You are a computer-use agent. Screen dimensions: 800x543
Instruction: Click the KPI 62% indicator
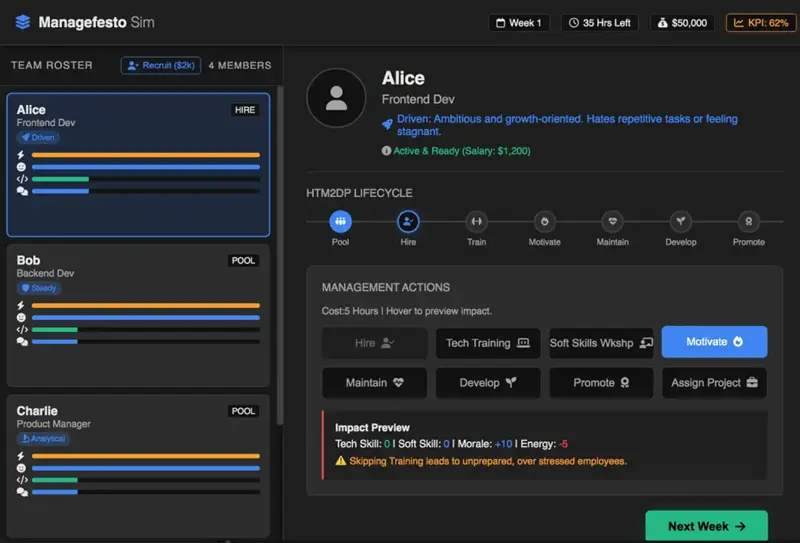761,23
